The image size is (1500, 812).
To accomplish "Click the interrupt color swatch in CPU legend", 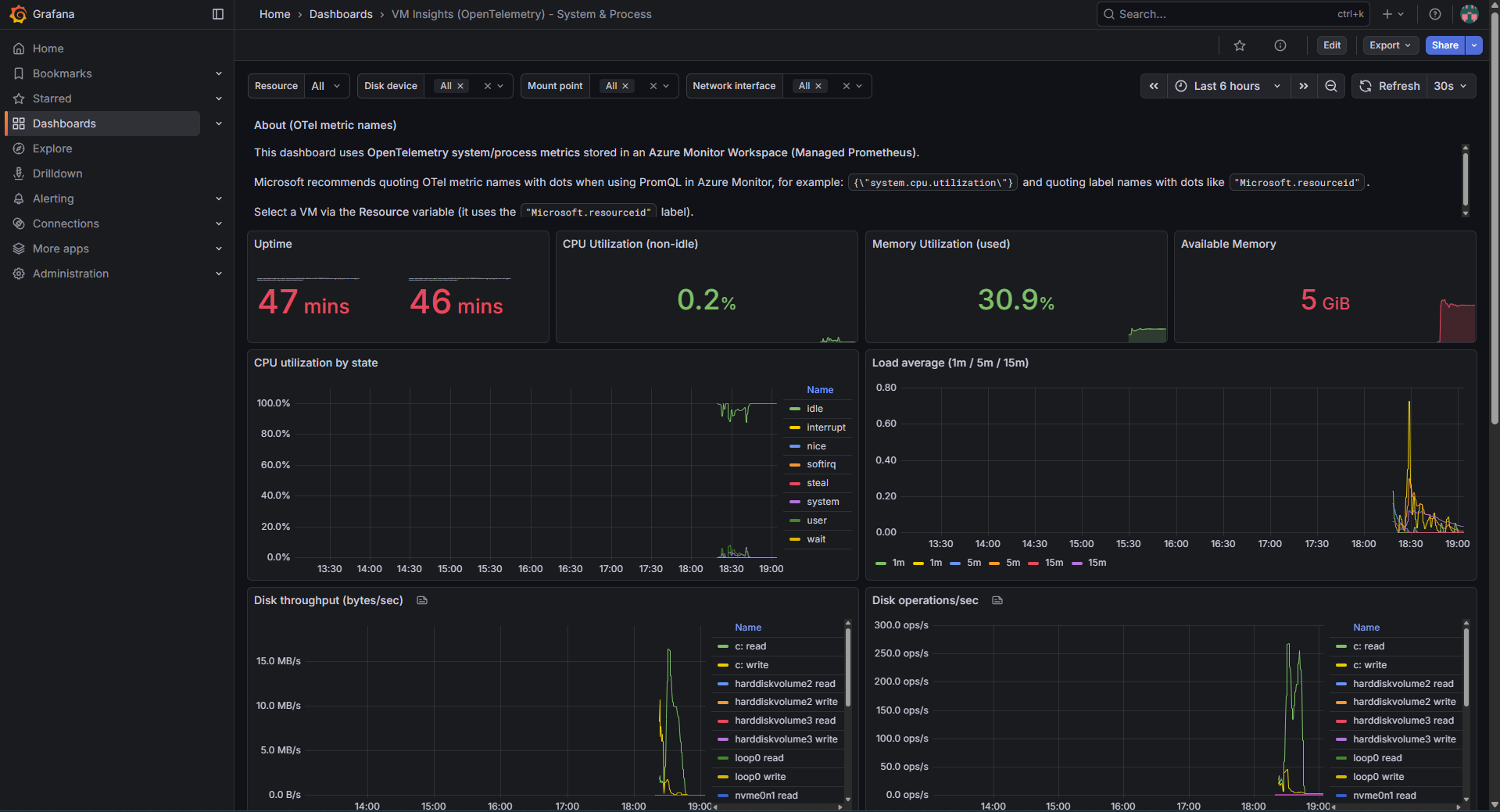I will click(795, 427).
